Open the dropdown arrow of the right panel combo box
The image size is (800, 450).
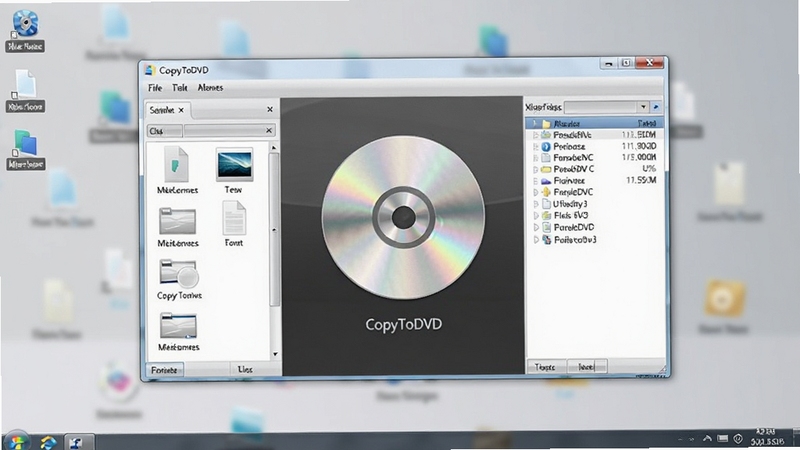(x=643, y=107)
